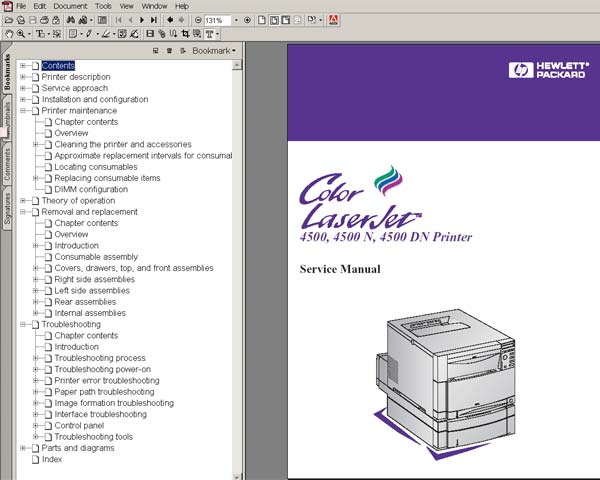Go to the next page arrow
Screen dimensions: 600x480
click(x=142, y=20)
